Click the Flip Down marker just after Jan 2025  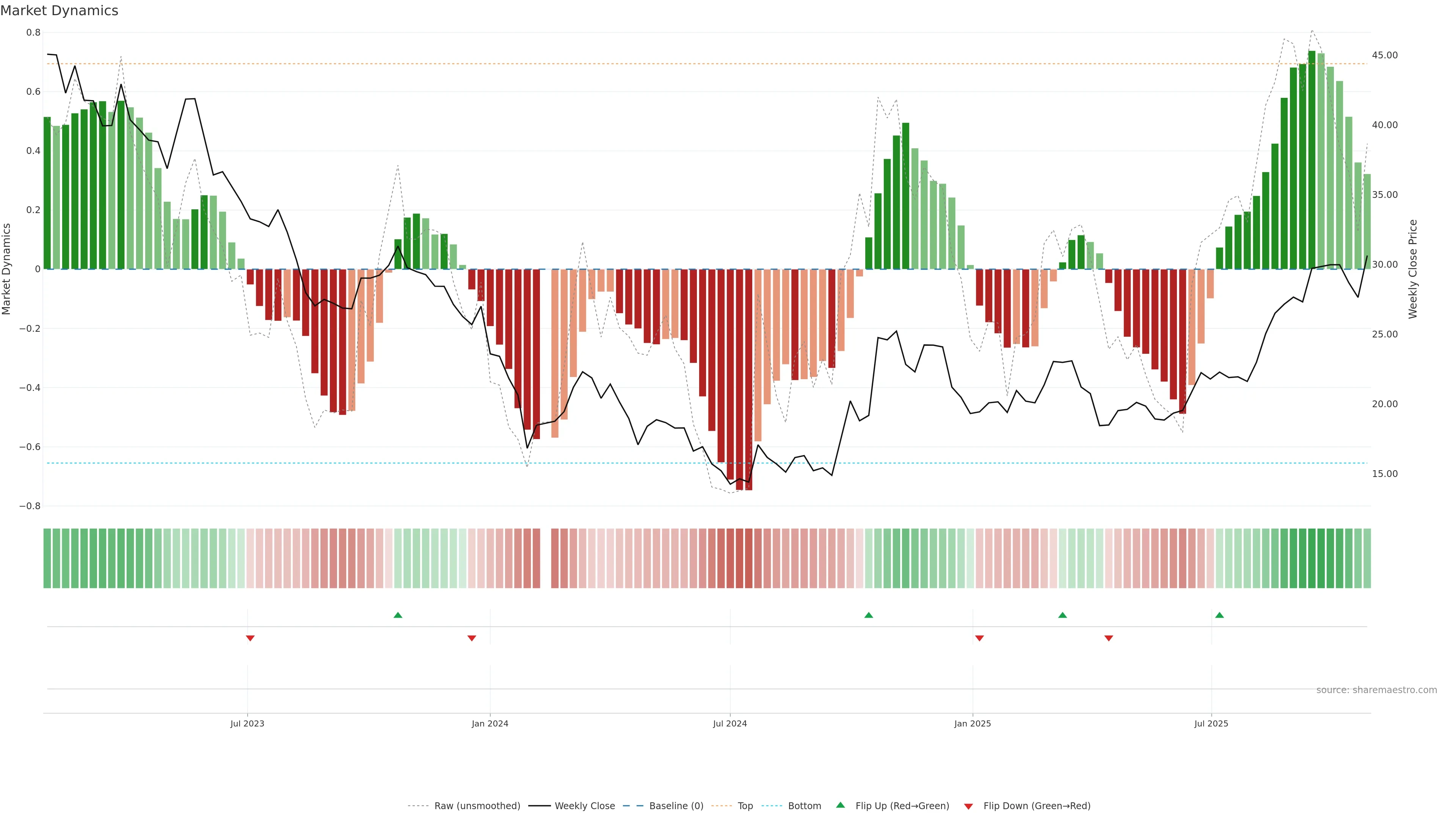[x=979, y=638]
